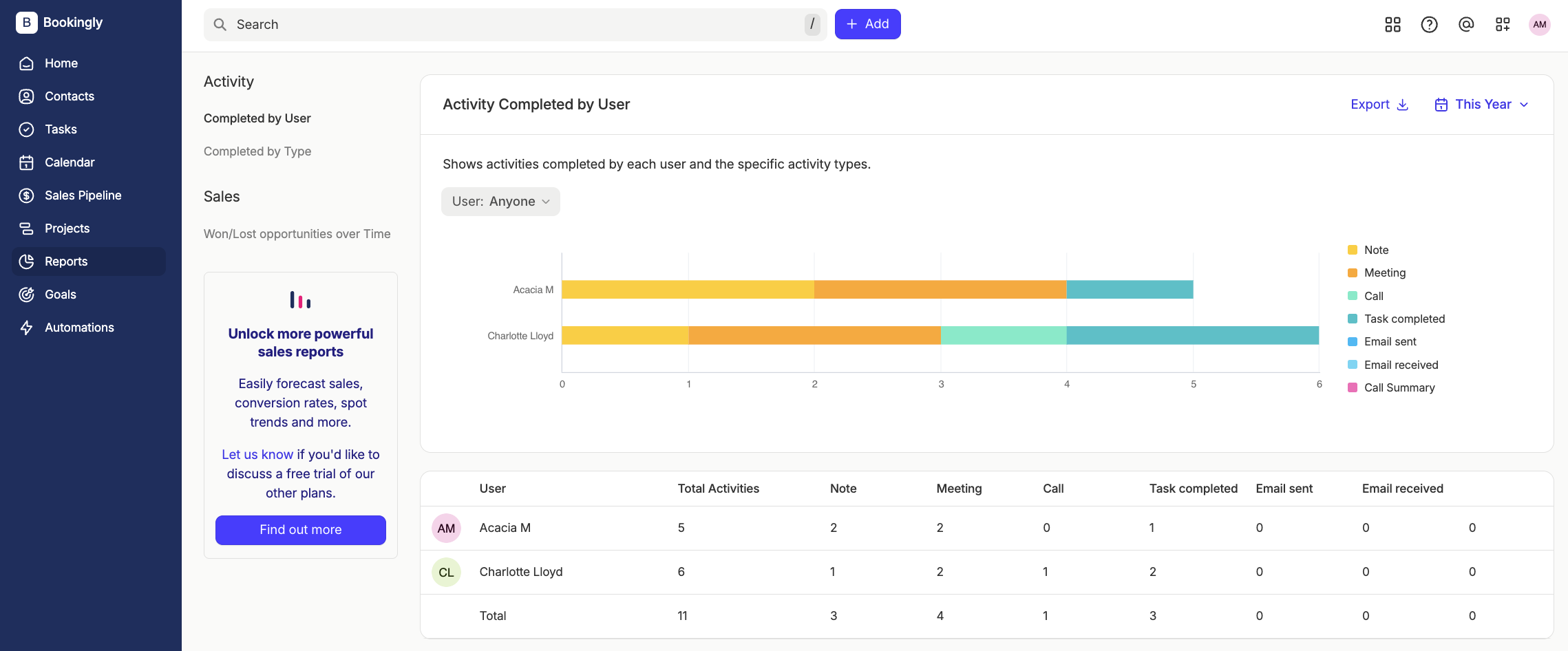The image size is (1568, 651).
Task: Click Acacia M's yellow Note bar segment
Action: 688,290
